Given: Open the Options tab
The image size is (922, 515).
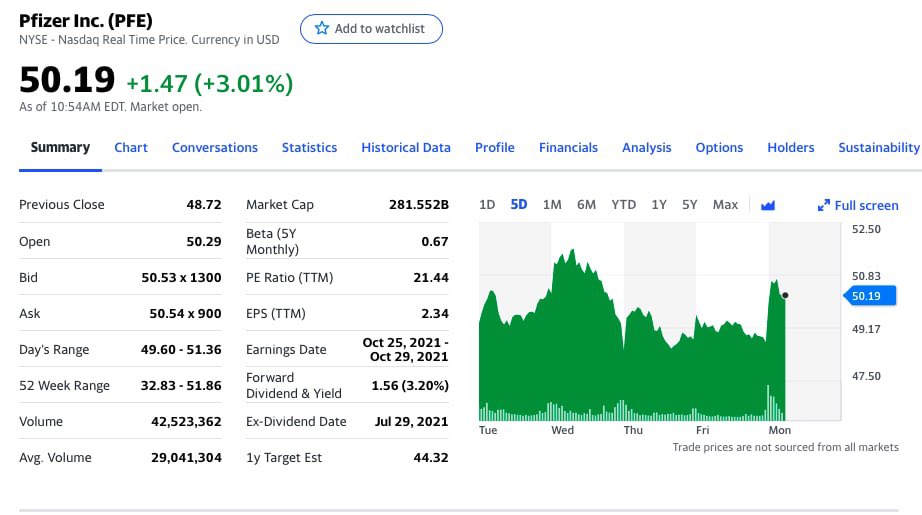Looking at the screenshot, I should [x=719, y=148].
